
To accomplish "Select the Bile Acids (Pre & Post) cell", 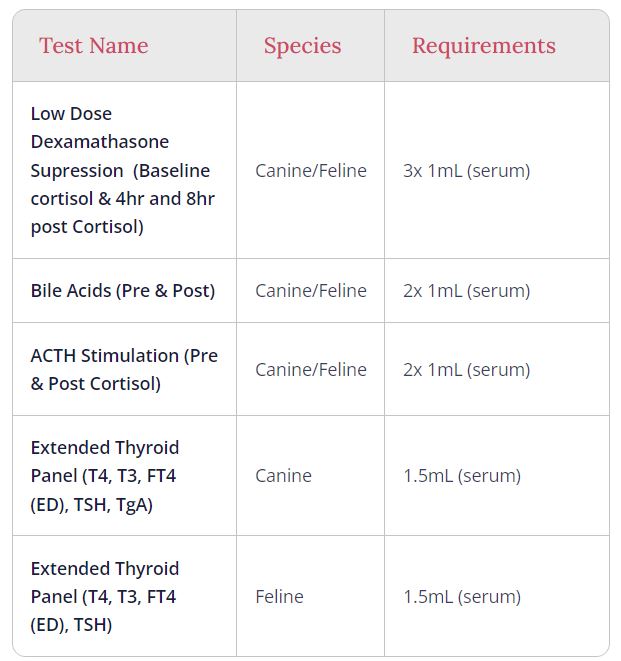I will coord(123,291).
